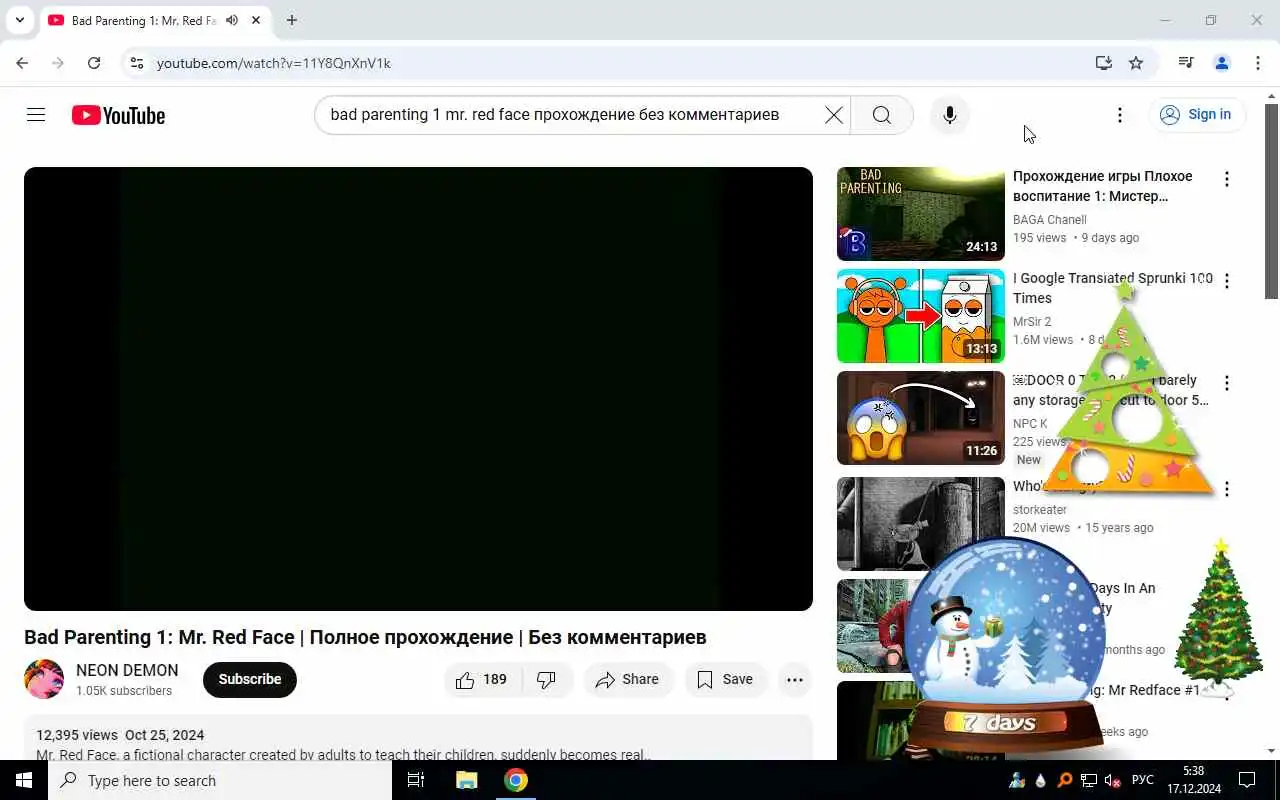Click title 'I Google Translated Sprunki 100 Times'

1112,288
